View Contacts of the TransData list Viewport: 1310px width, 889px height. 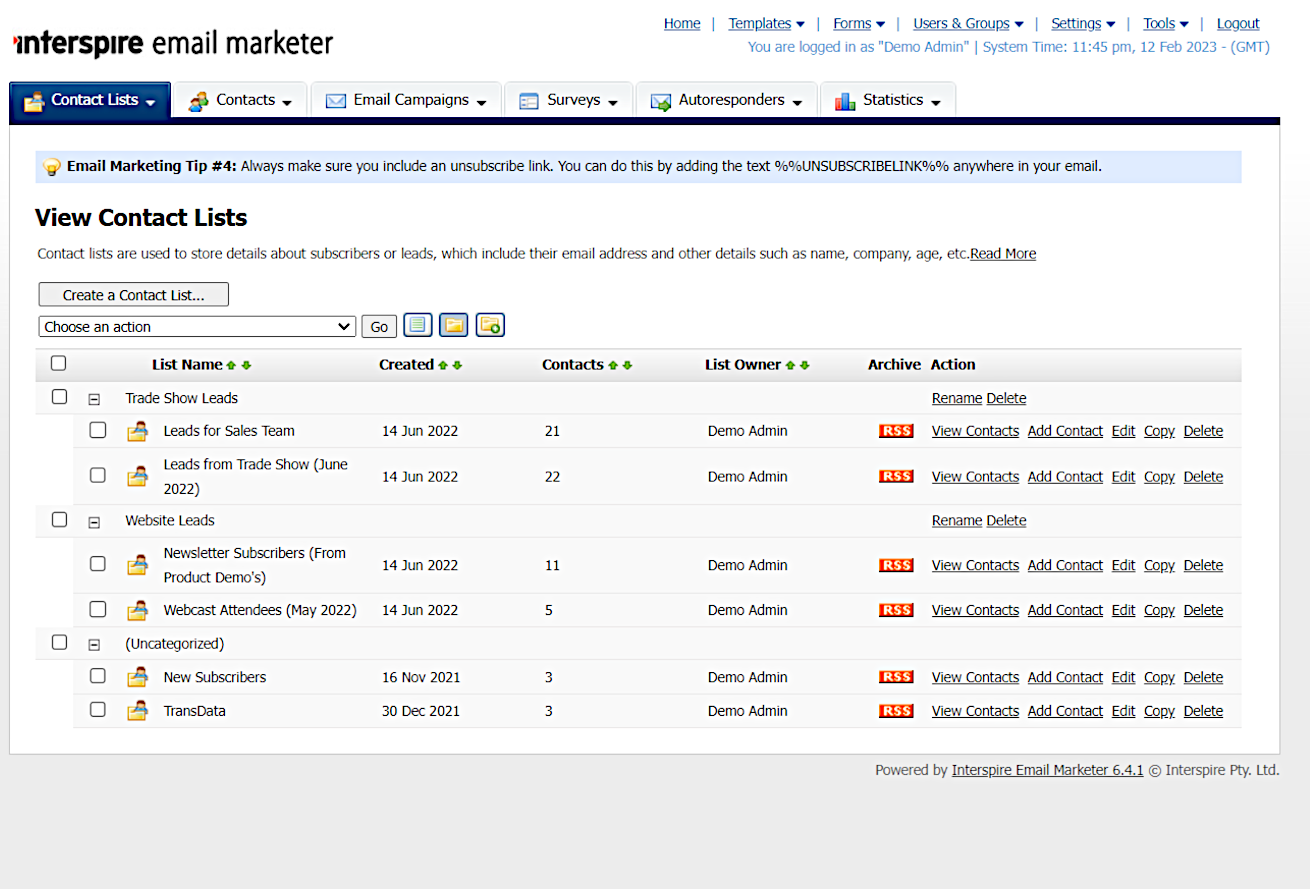point(975,711)
